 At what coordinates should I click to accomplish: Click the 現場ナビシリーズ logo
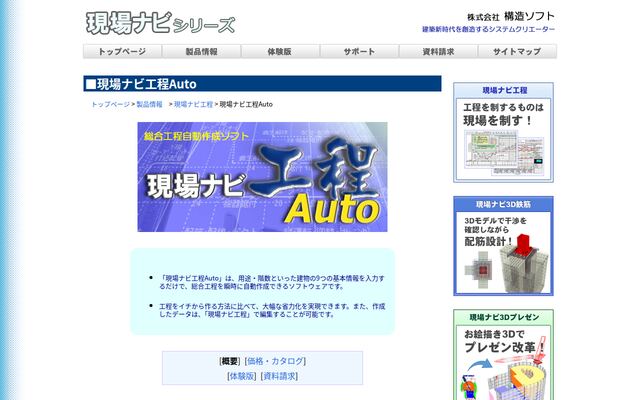coord(160,23)
